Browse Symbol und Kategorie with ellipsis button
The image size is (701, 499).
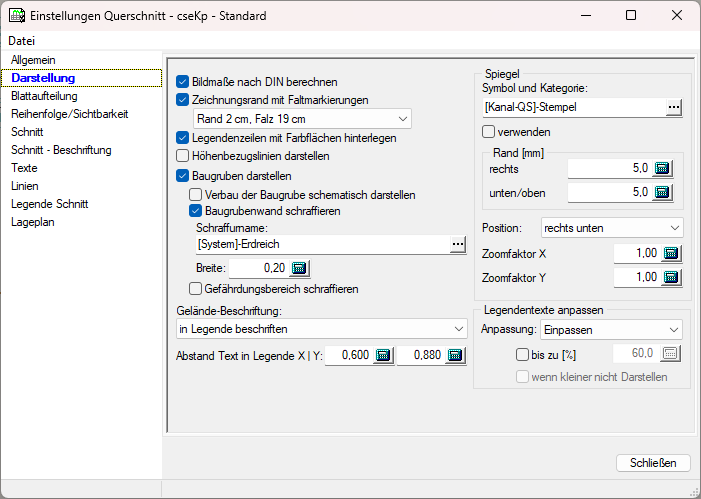tap(673, 107)
